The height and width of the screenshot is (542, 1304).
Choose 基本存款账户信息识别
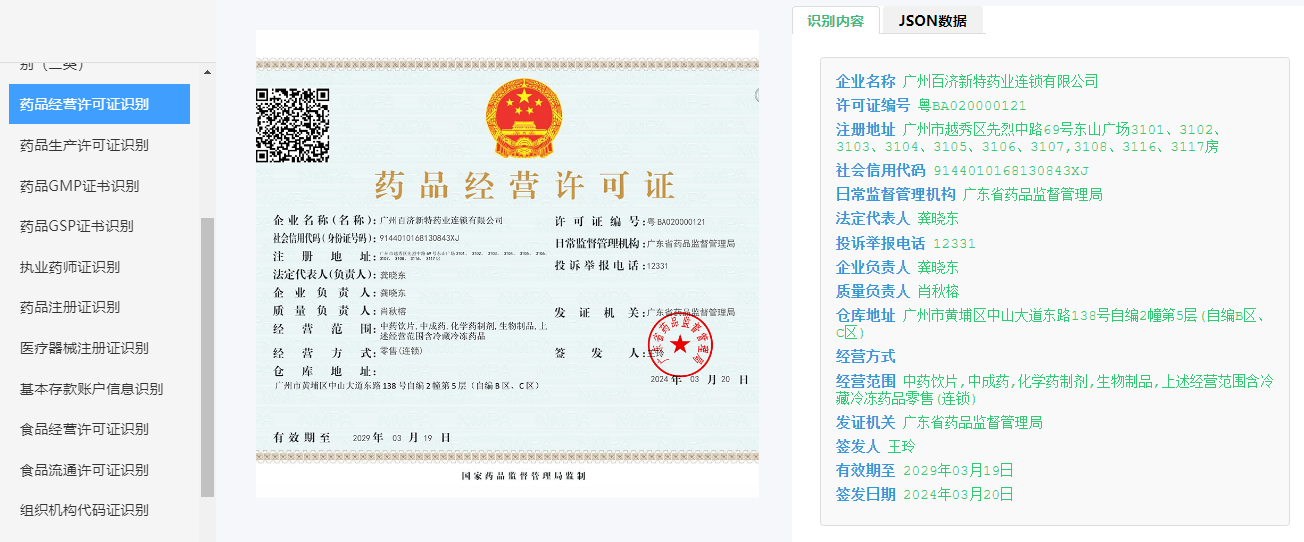coord(91,389)
